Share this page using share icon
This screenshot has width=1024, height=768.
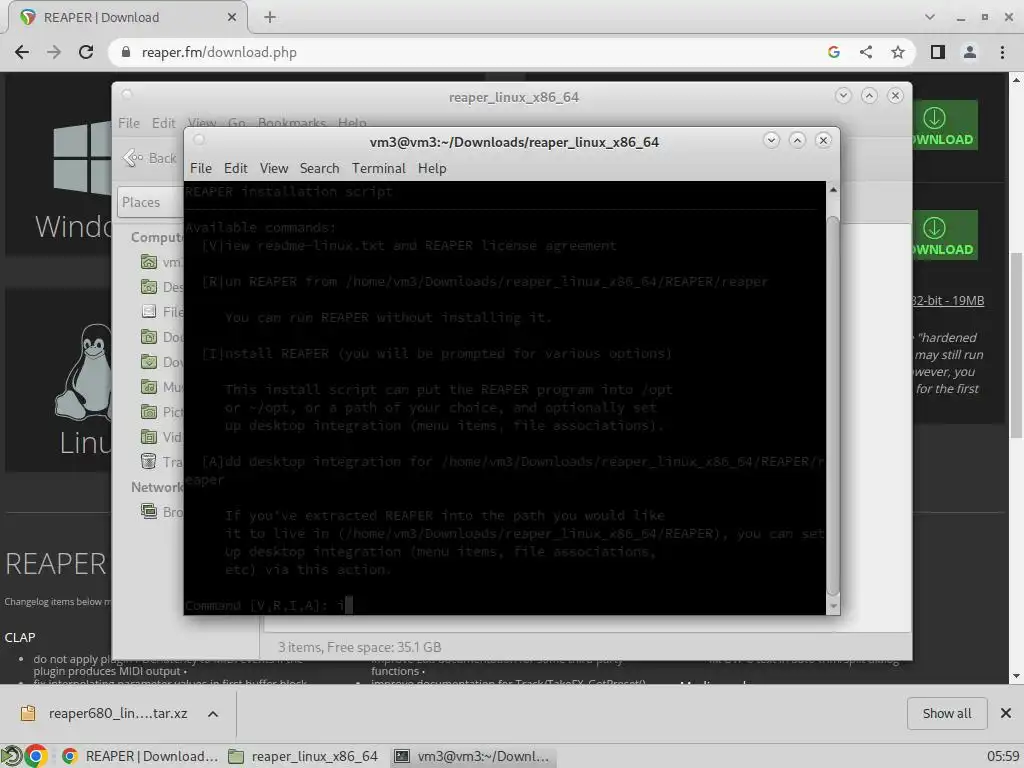click(x=866, y=52)
